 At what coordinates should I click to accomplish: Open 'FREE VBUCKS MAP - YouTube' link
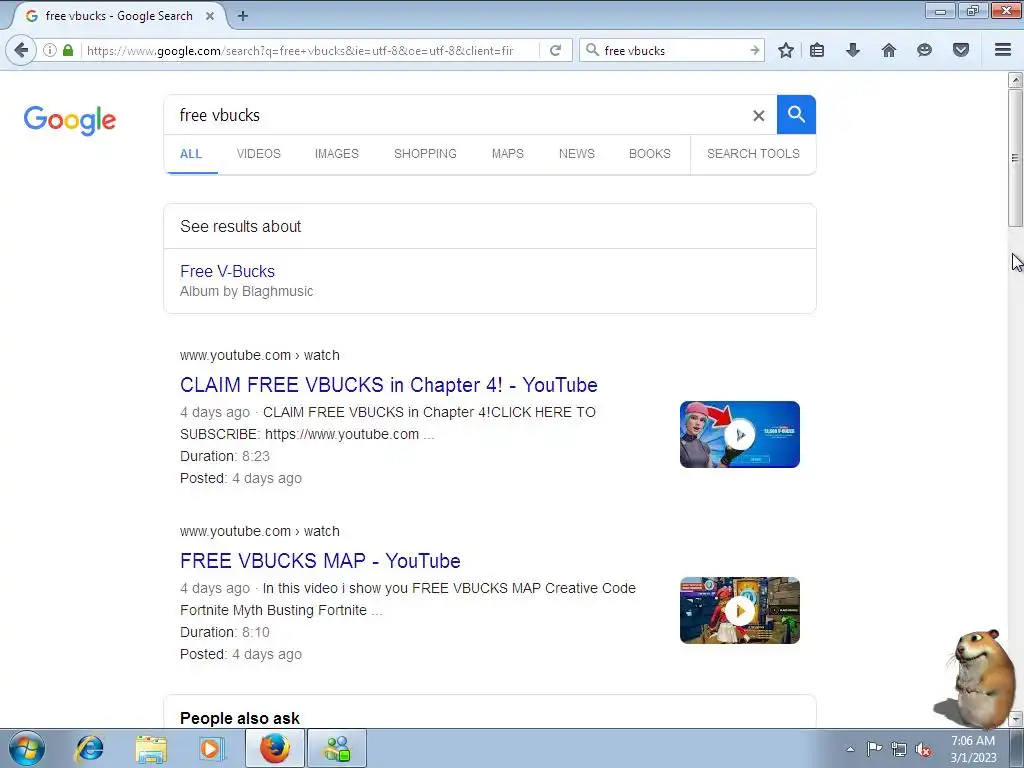coord(320,561)
